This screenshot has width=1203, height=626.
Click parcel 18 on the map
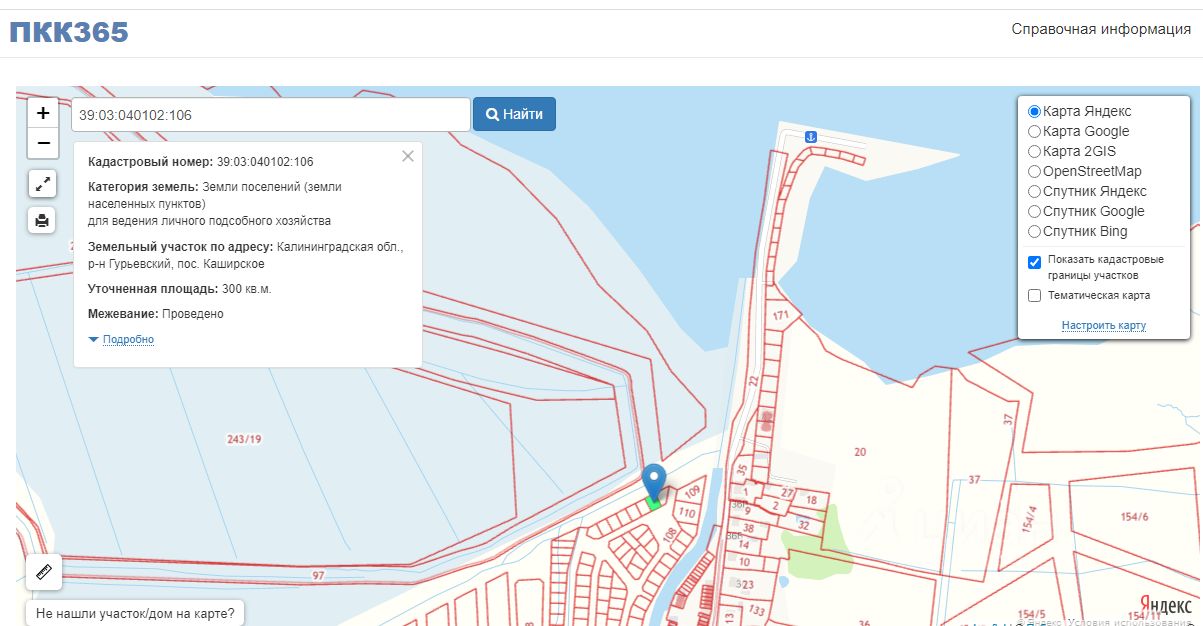(811, 500)
